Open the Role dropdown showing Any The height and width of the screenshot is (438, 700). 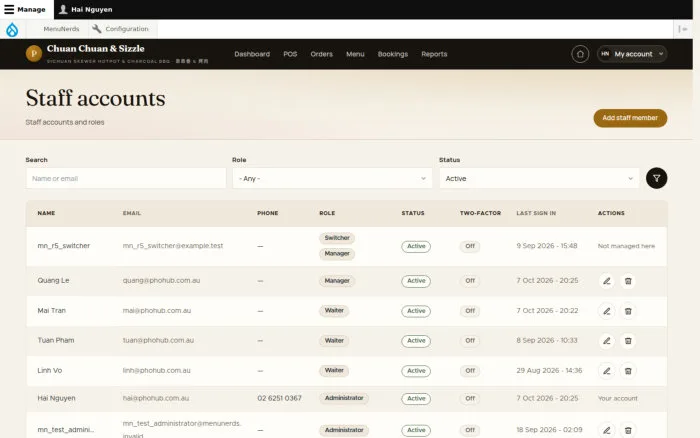332,178
